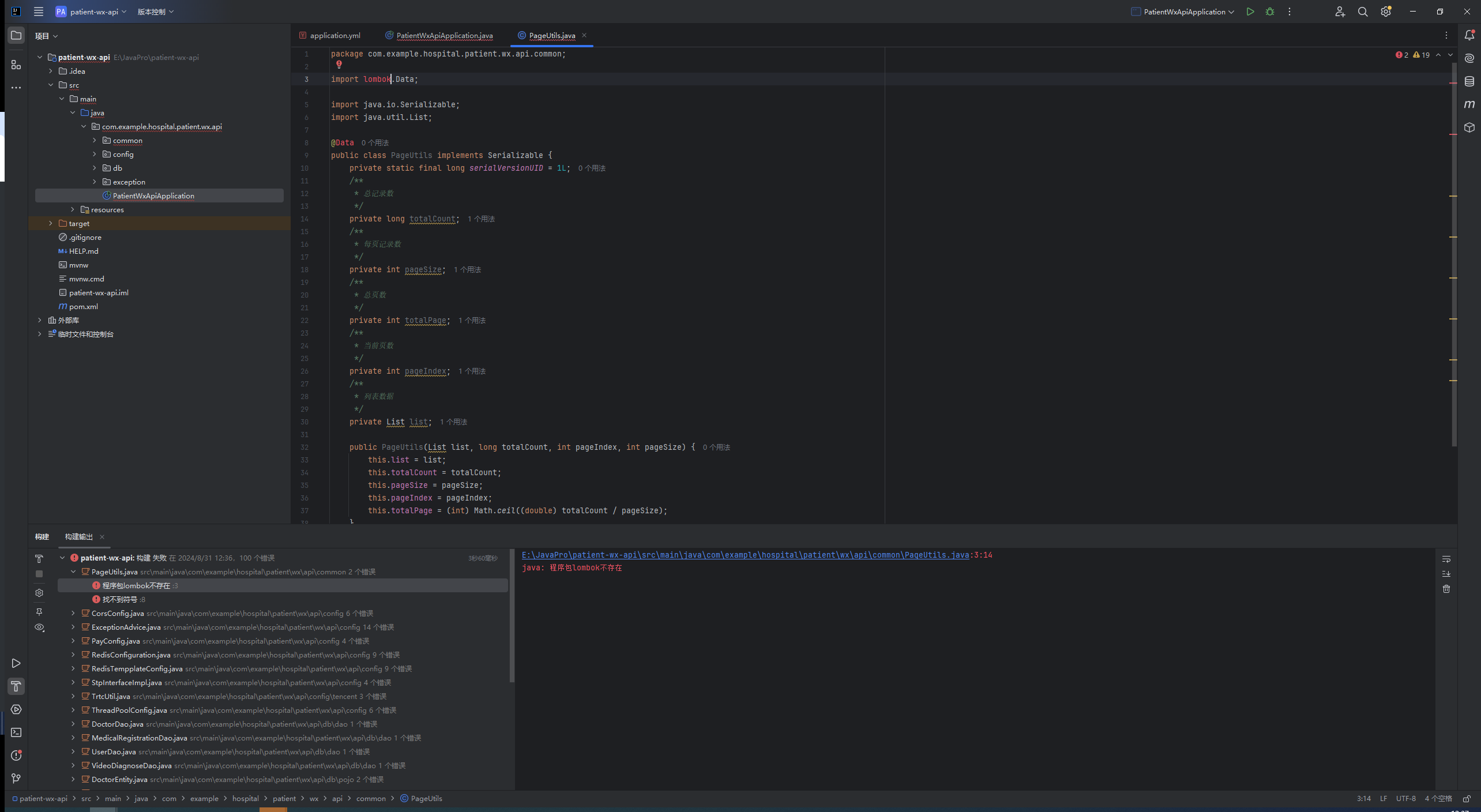Open Database tool window
Viewport: 1481px width, 812px height.
pyautogui.click(x=1469, y=81)
